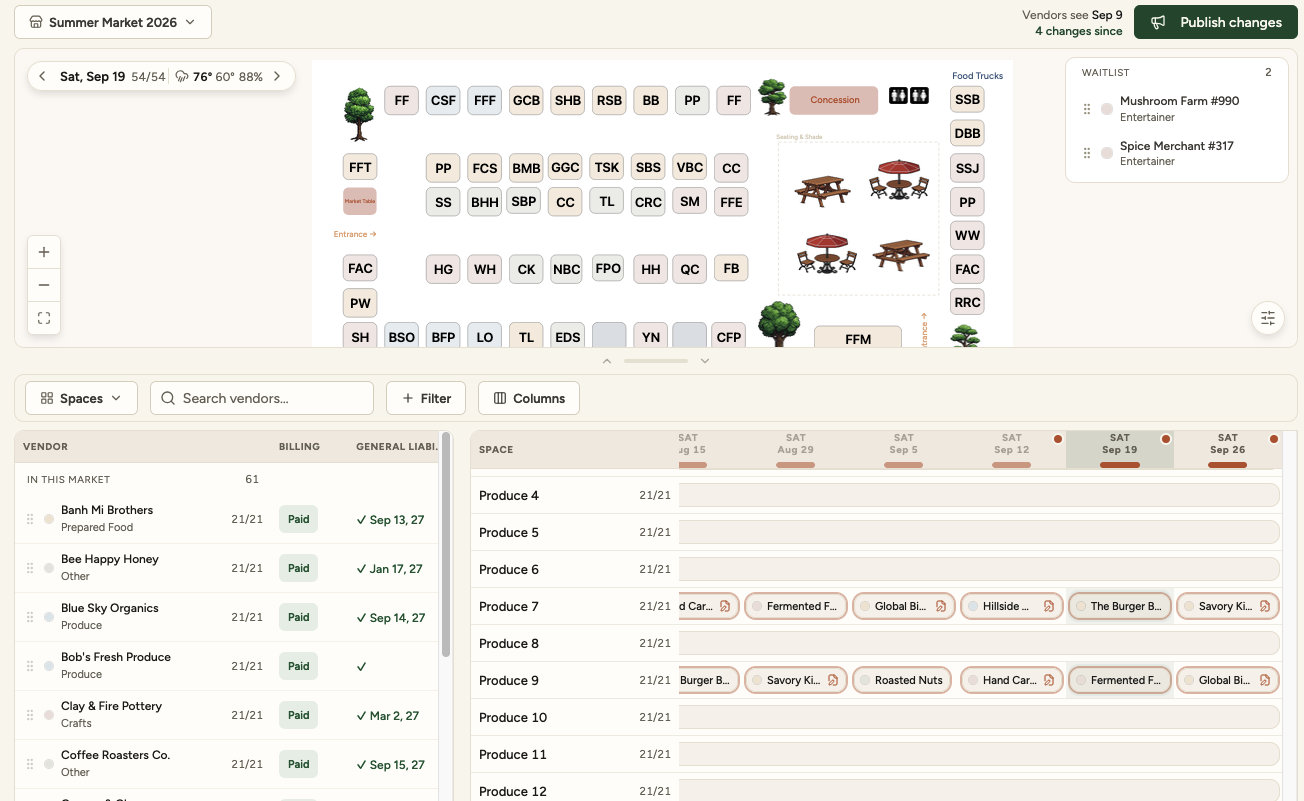Click drag handle for Bee Happy Honey

click(x=30, y=568)
